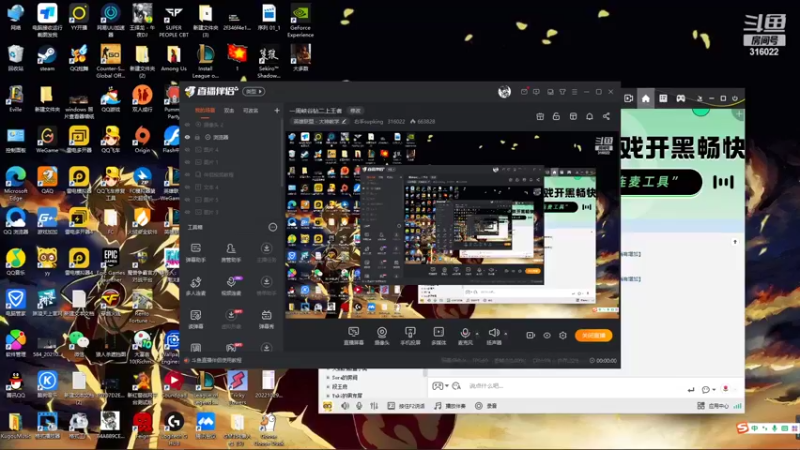Click the video camera icon in the YY top bar
800x450 pixels.
pyautogui.click(x=629, y=98)
